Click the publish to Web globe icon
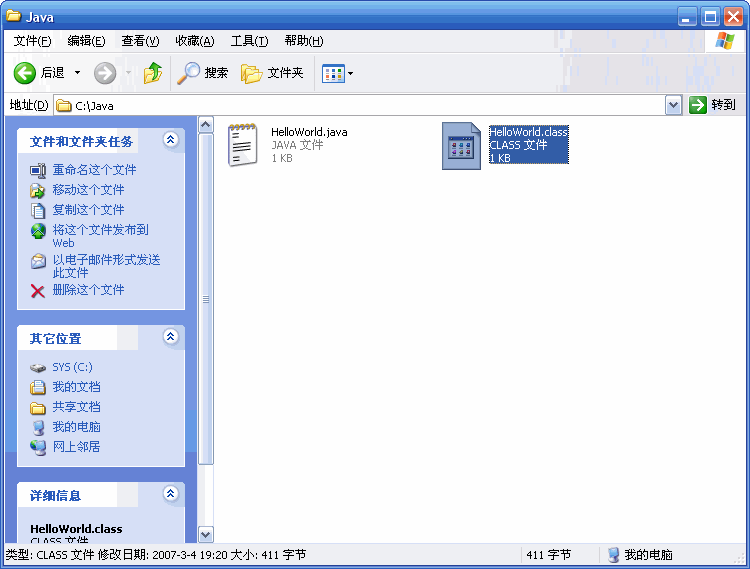Screen dimensions: 750x569 38,231
